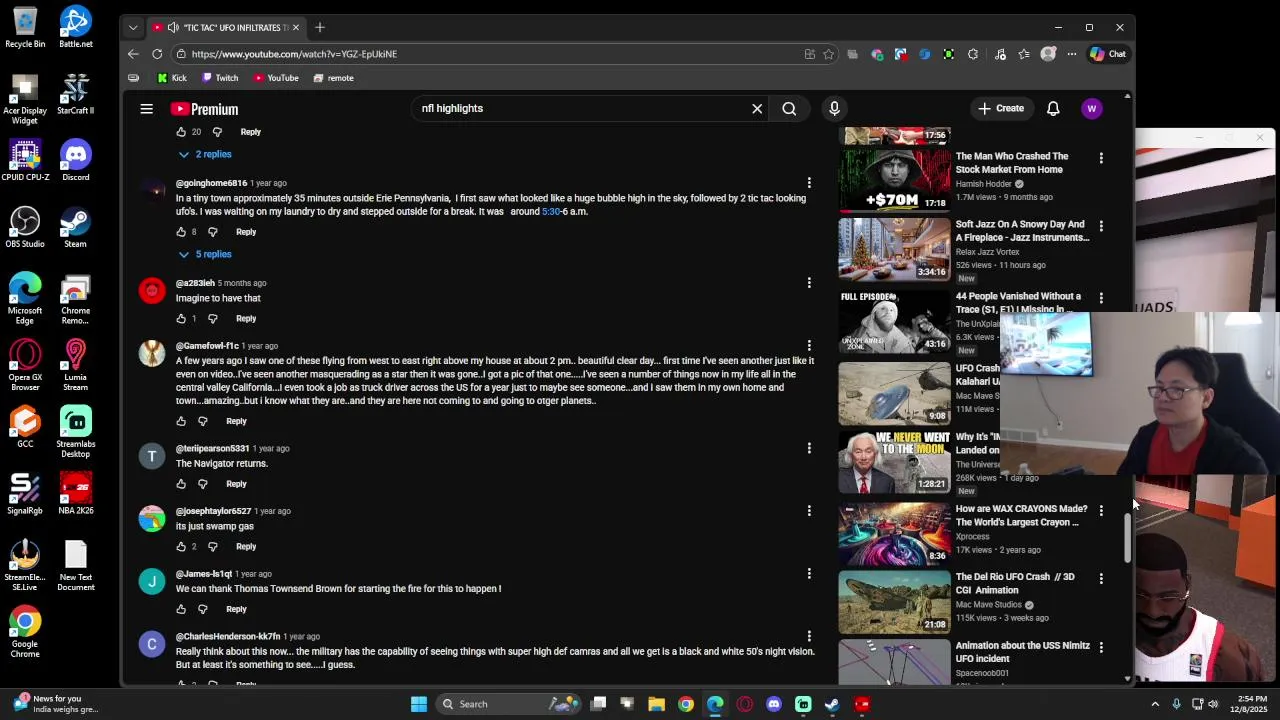Open the YouTube hamburger guide menu

(x=147, y=109)
